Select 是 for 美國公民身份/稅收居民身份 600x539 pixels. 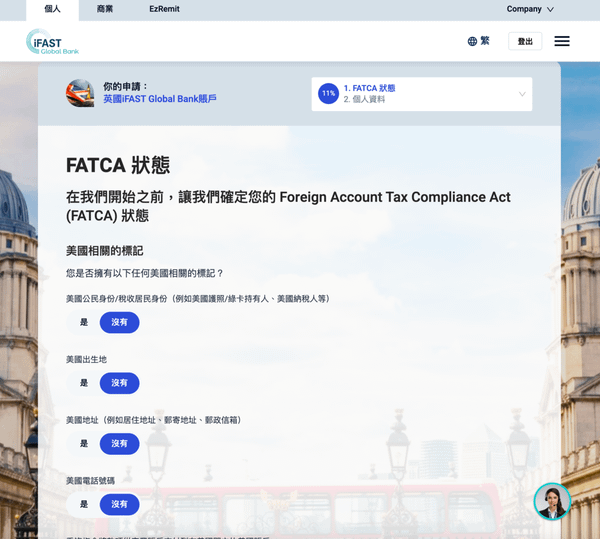point(84,322)
